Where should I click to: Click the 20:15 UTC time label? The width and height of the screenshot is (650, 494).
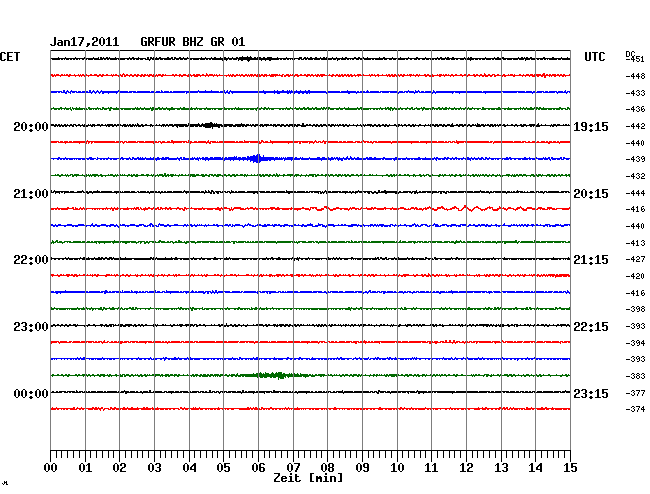591,194
